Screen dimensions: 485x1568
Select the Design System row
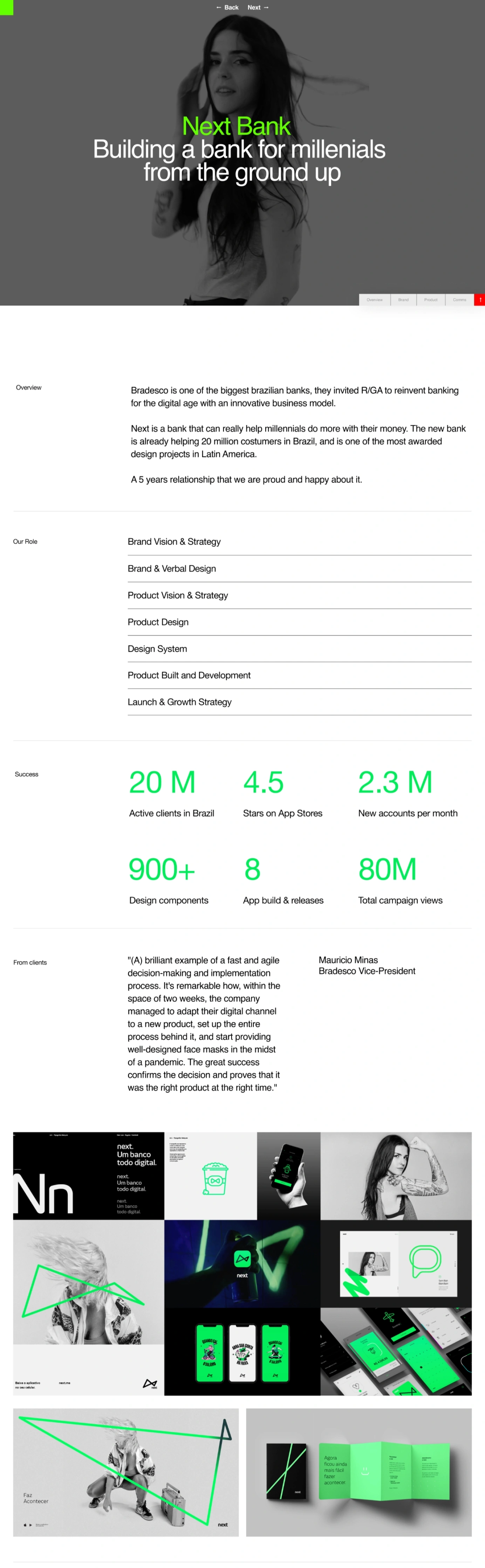coord(299,649)
